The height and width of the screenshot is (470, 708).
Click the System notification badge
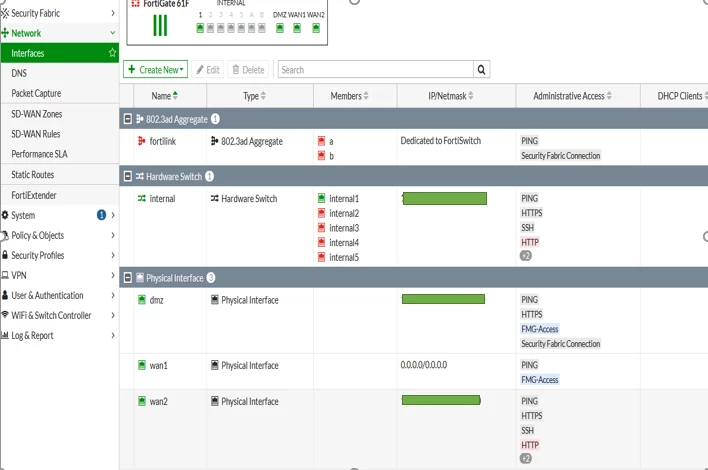(x=101, y=215)
